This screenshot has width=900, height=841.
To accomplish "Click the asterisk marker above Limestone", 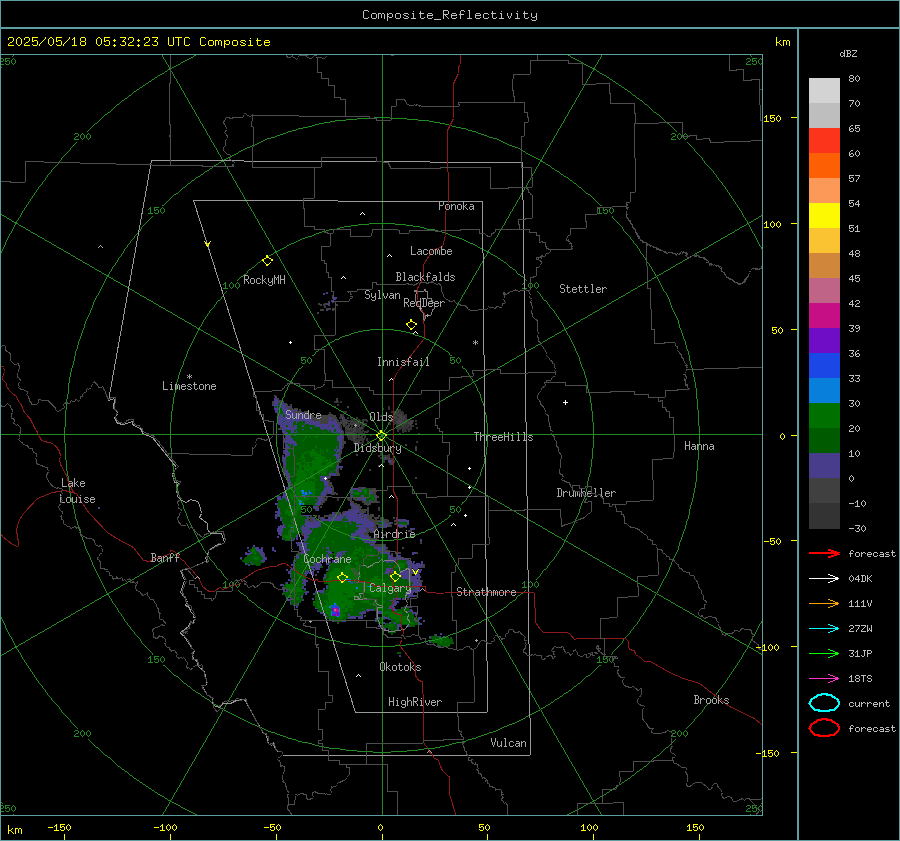I will [x=189, y=377].
